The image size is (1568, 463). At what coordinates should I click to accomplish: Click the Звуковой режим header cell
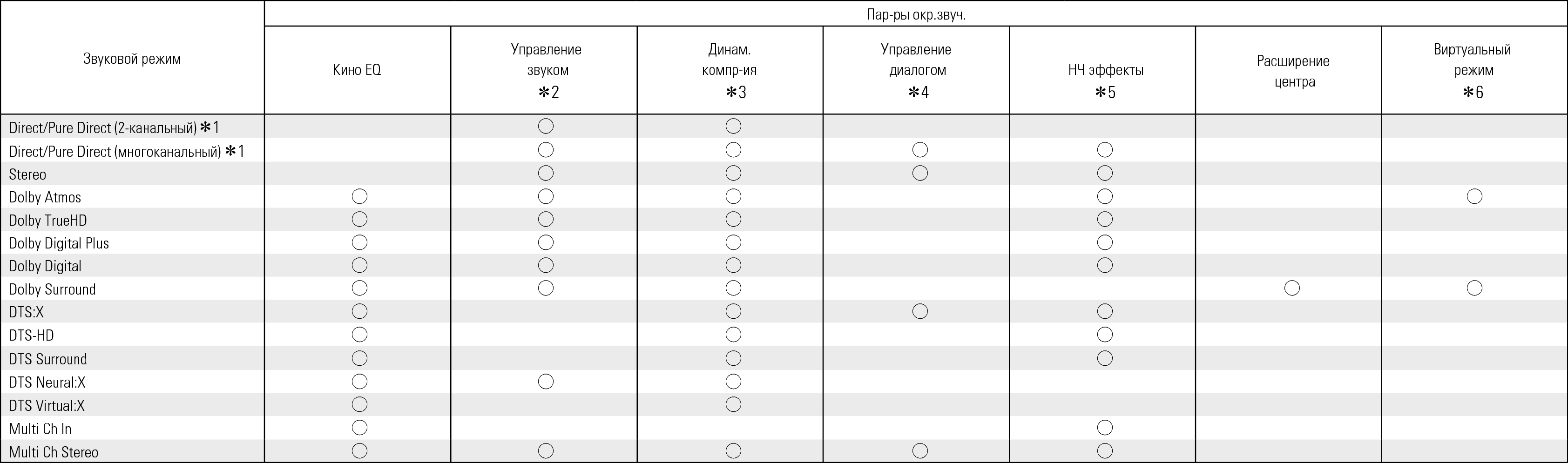click(x=132, y=59)
